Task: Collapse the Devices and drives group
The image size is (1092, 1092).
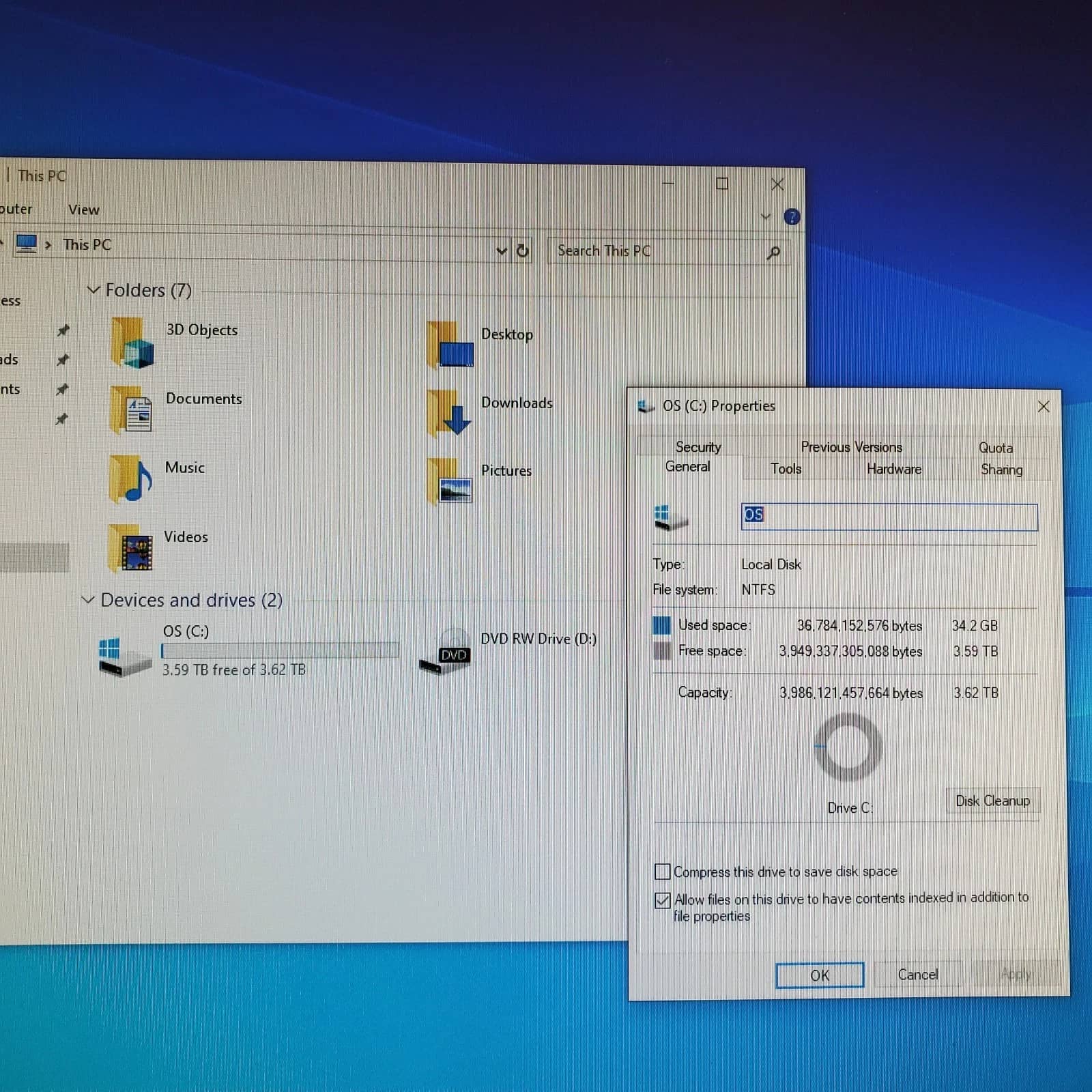Action: point(88,600)
